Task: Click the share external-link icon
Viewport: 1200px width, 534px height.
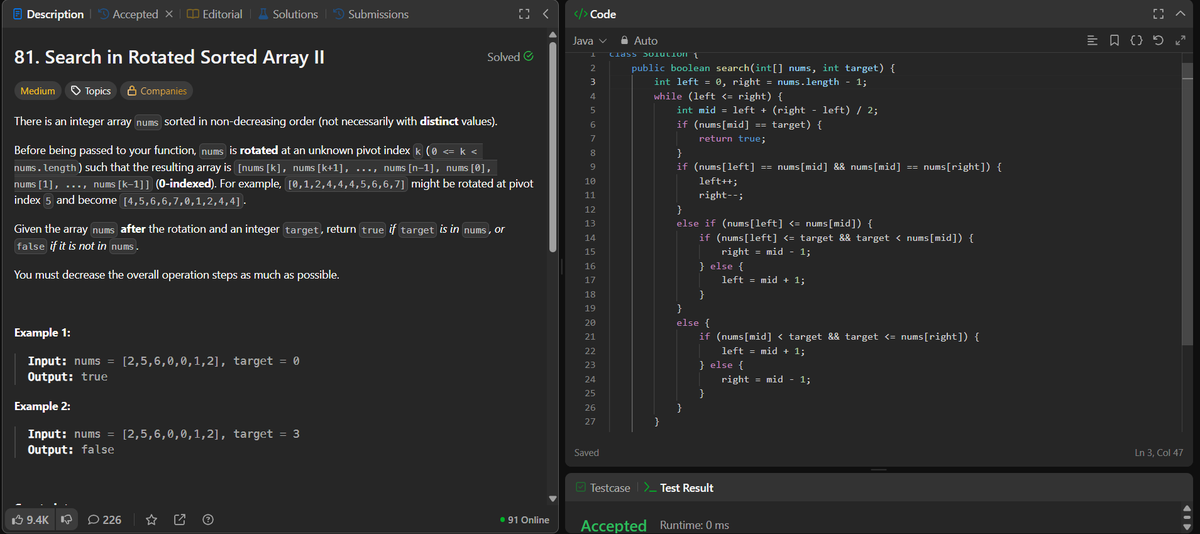Action: point(181,520)
